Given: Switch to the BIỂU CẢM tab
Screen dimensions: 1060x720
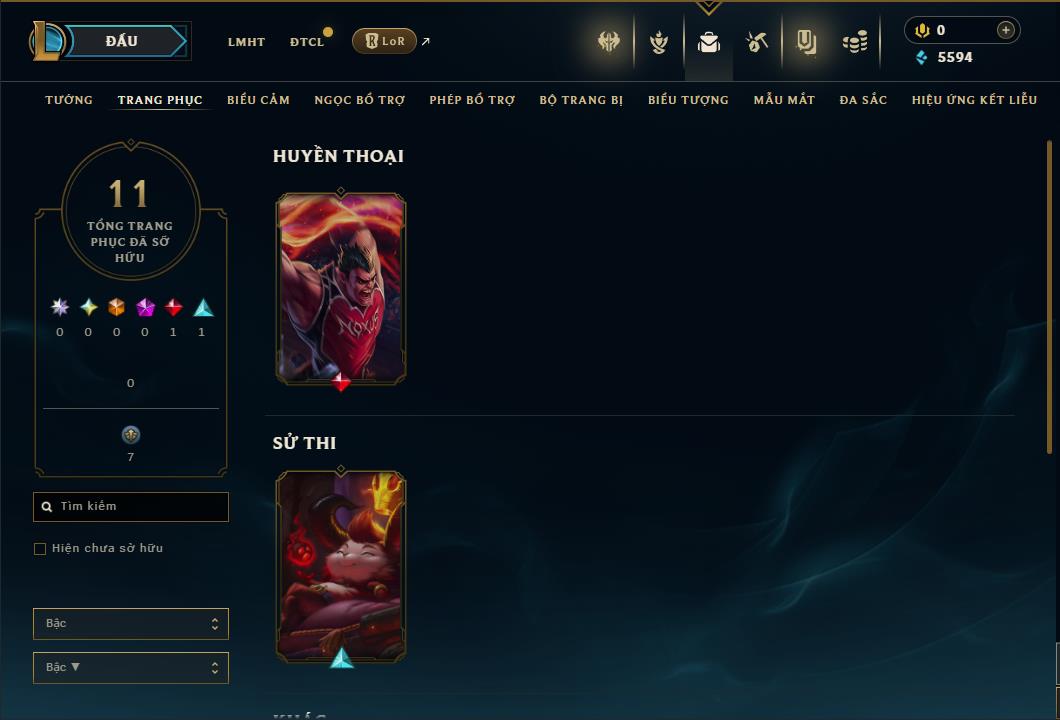Looking at the screenshot, I should 258,100.
